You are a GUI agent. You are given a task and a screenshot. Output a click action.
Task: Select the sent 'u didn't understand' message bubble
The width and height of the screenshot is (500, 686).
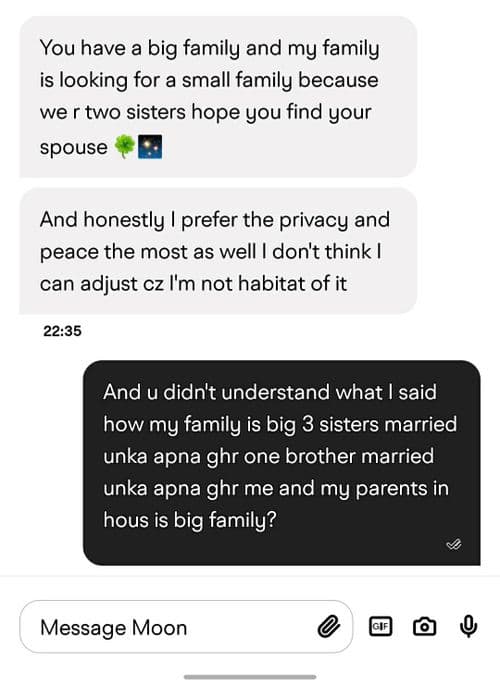pos(281,463)
